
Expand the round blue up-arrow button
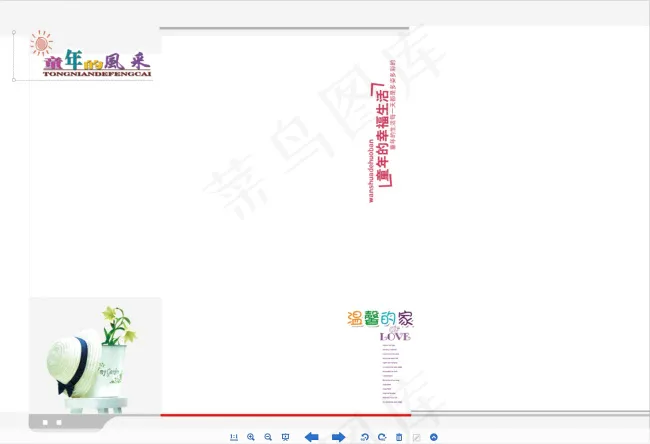434,437
